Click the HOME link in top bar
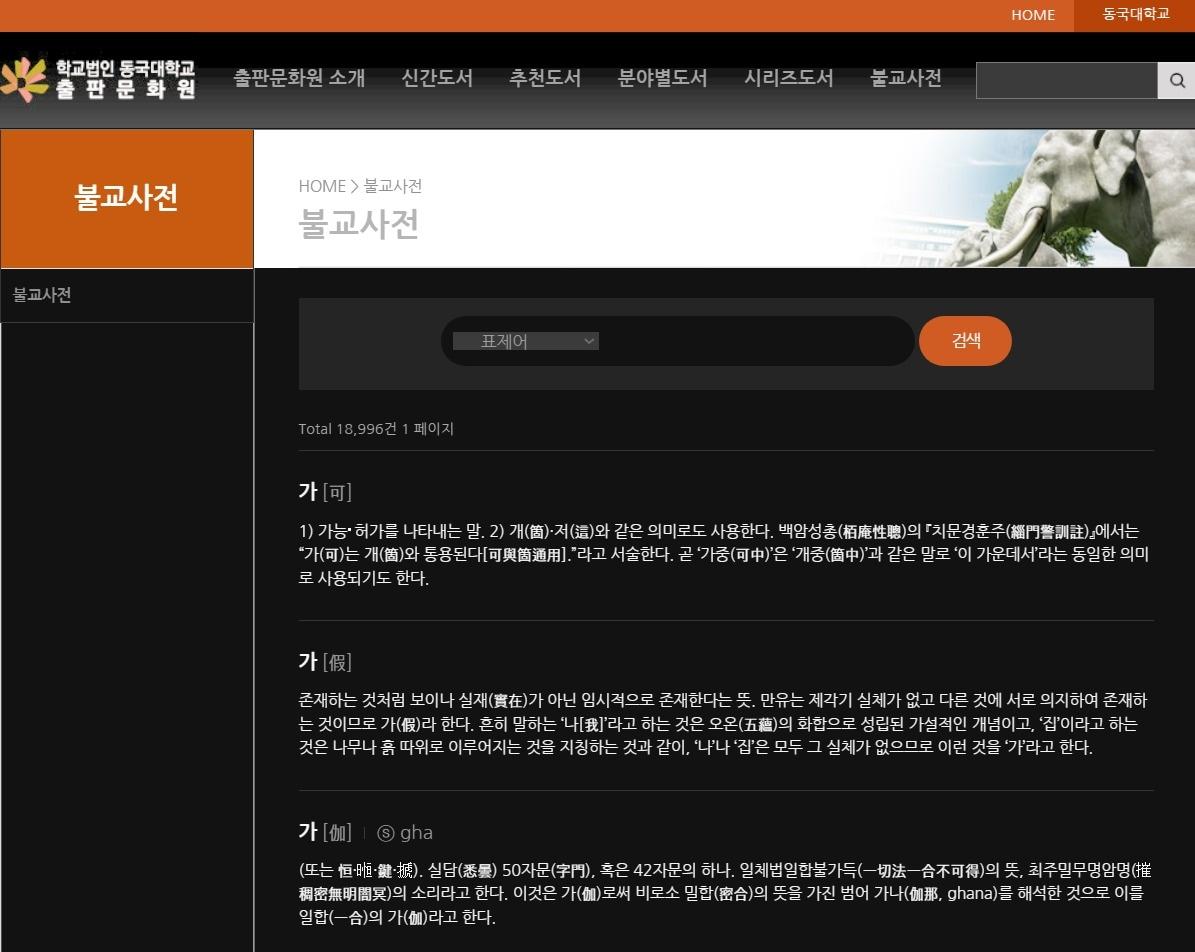 tap(1032, 15)
